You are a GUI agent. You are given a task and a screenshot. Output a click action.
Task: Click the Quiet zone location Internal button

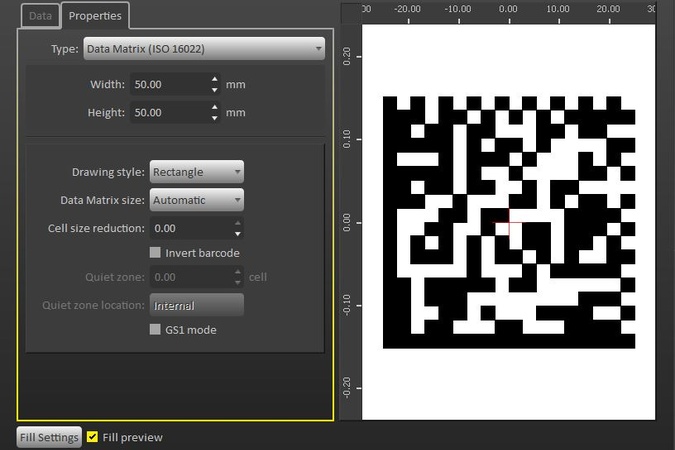[196, 305]
